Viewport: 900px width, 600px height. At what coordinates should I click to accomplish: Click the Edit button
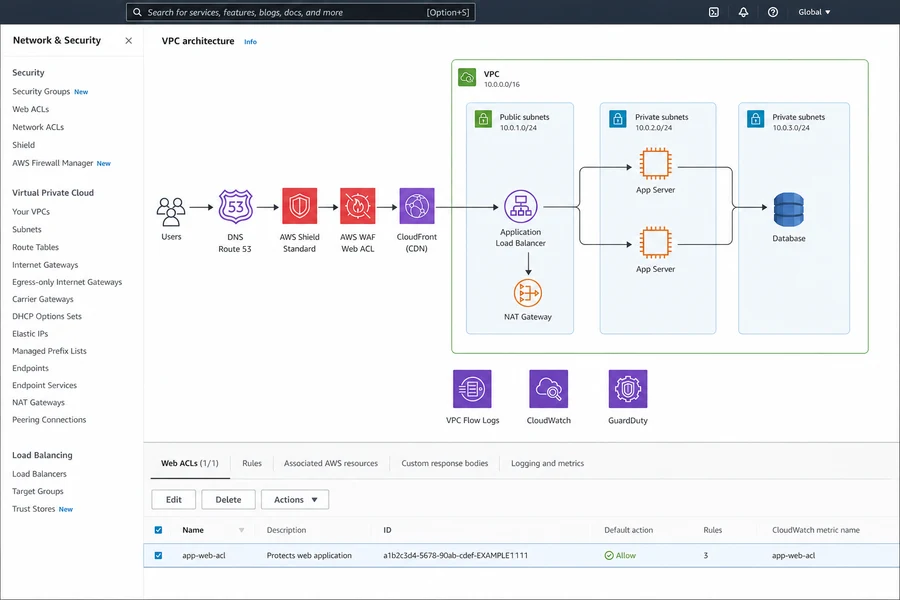(x=174, y=500)
